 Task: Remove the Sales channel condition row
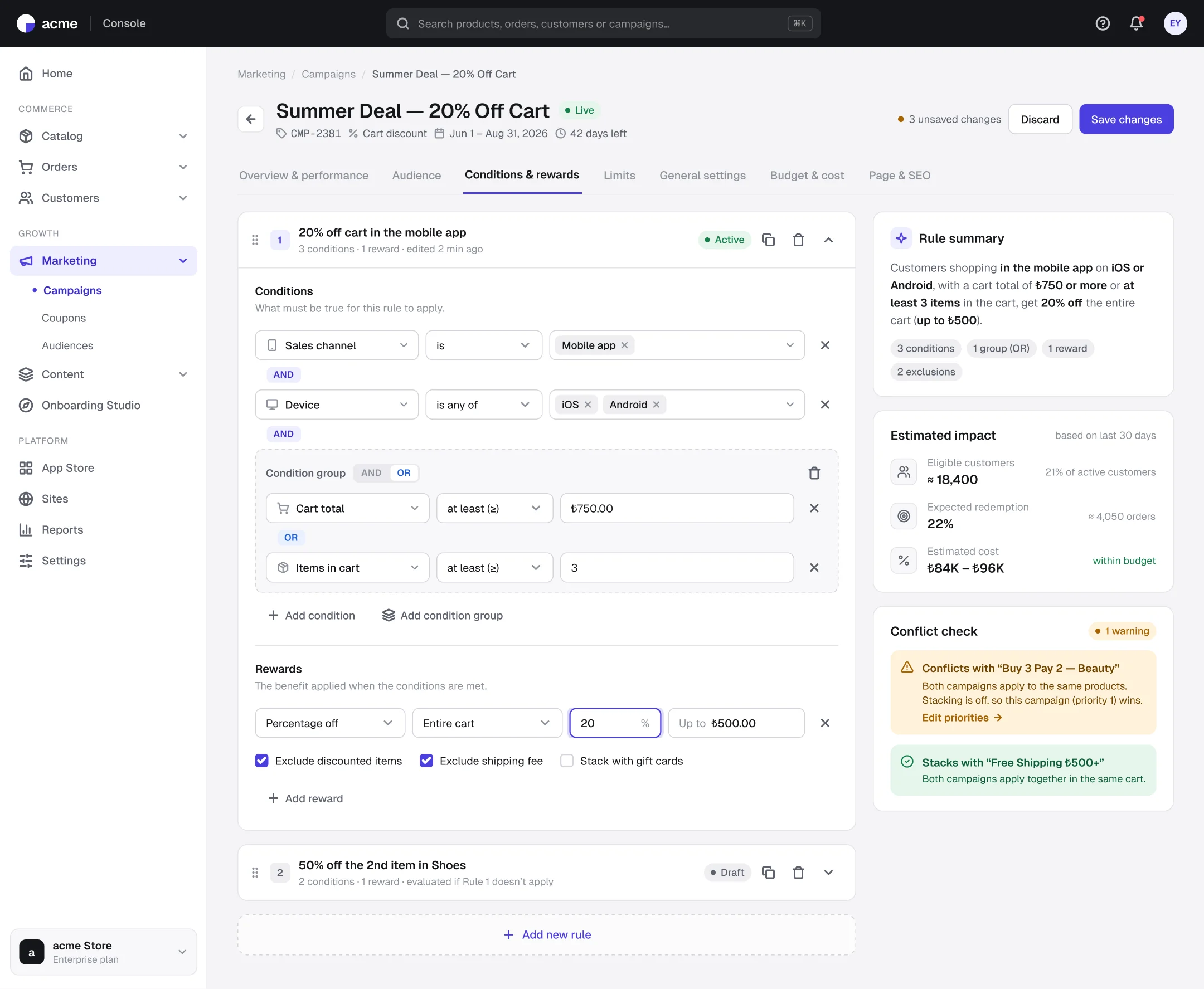coord(824,345)
